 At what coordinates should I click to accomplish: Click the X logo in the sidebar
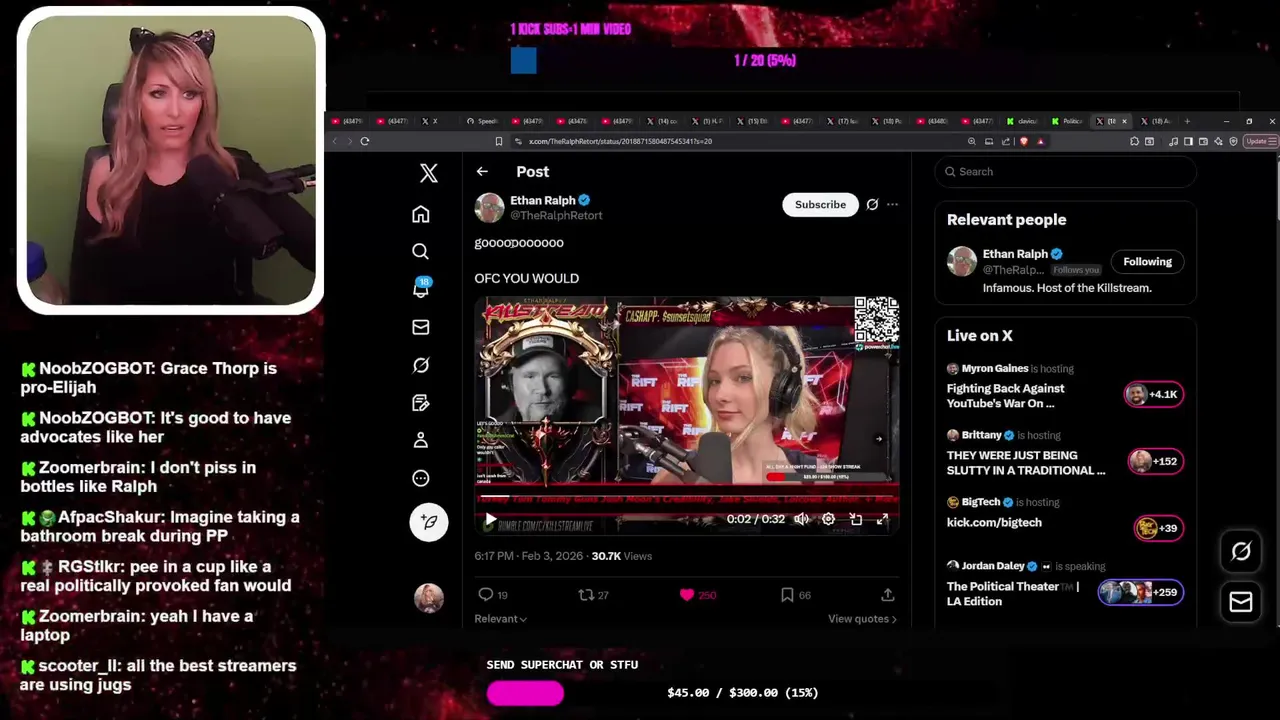point(429,173)
